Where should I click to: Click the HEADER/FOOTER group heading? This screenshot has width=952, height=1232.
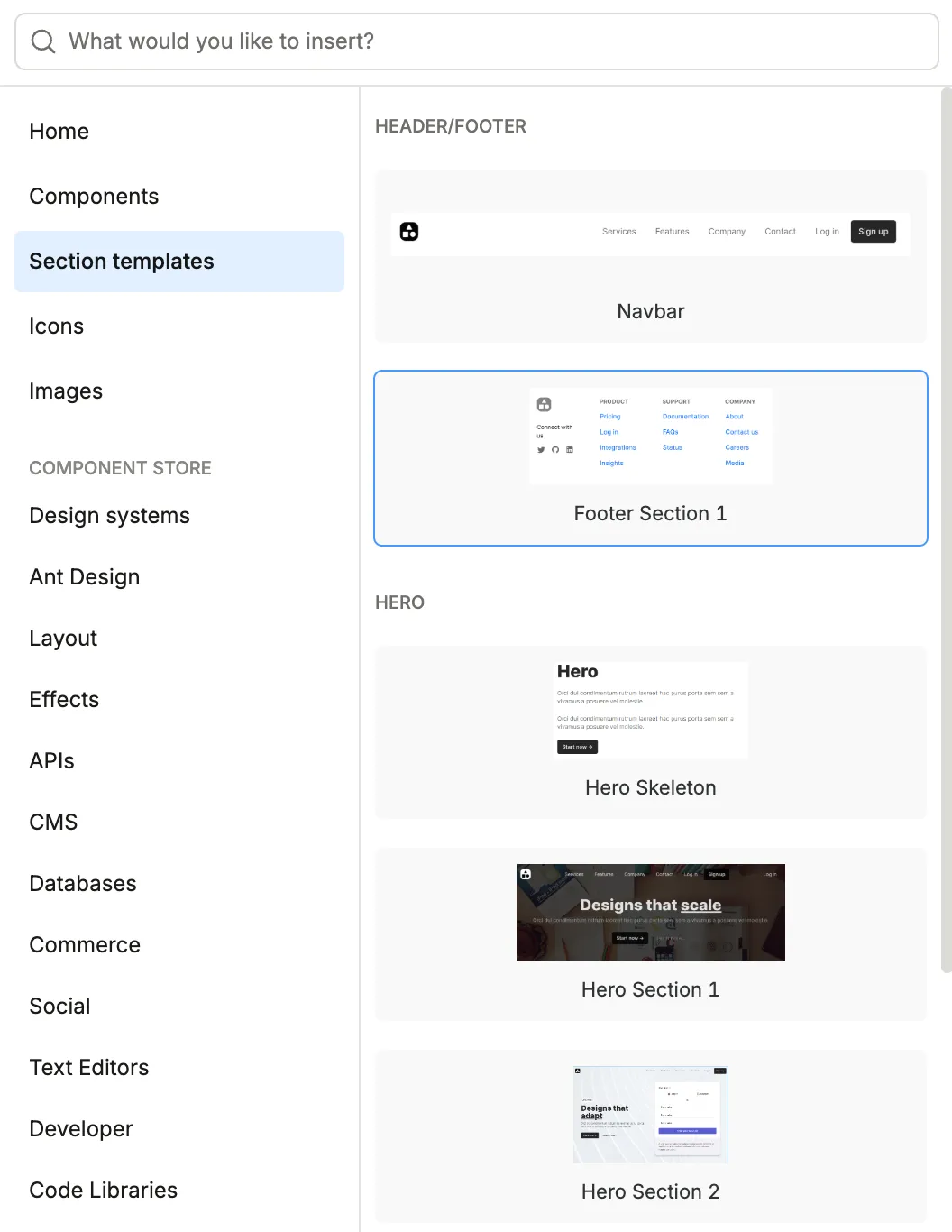[x=451, y=126]
